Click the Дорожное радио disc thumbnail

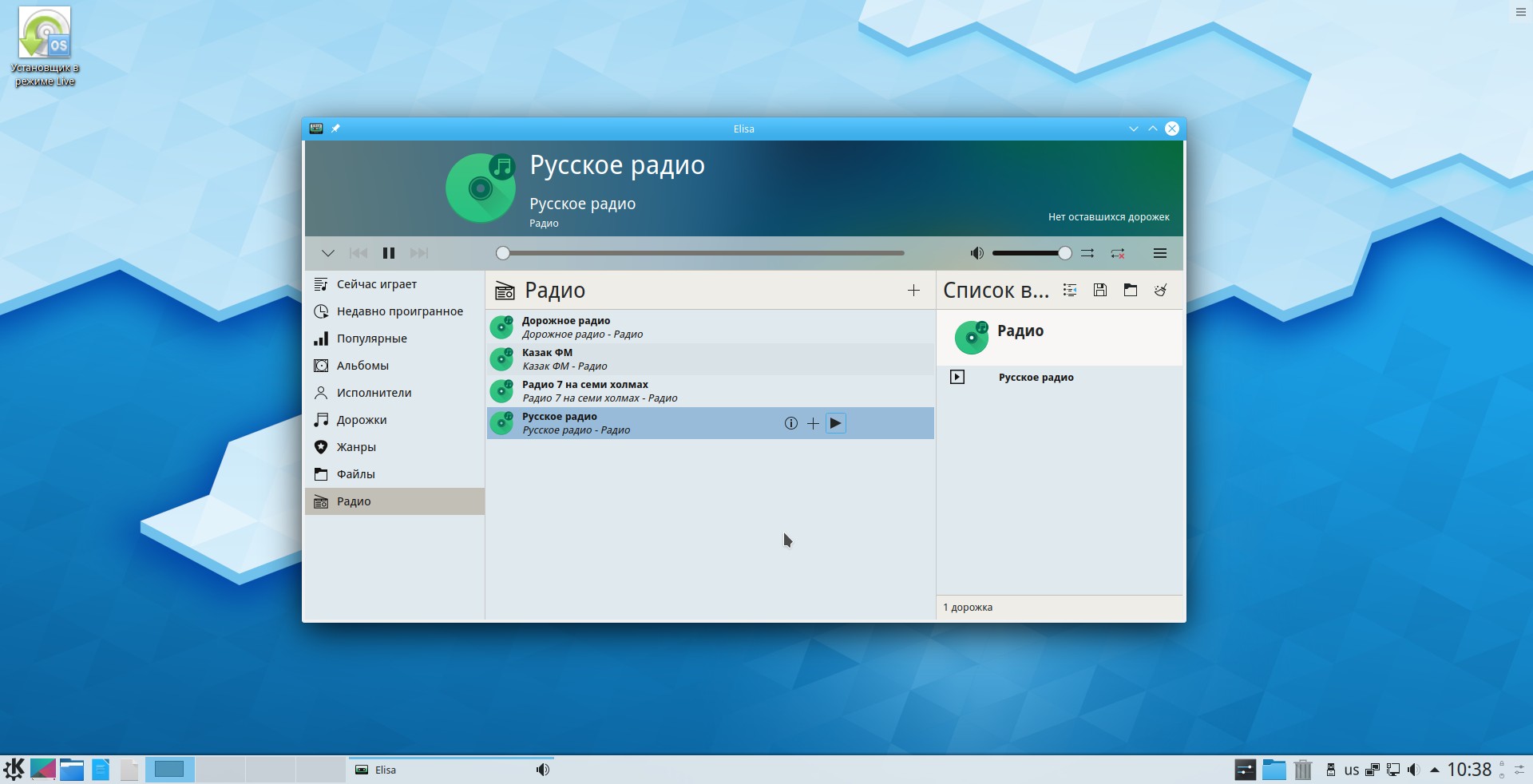(501, 327)
